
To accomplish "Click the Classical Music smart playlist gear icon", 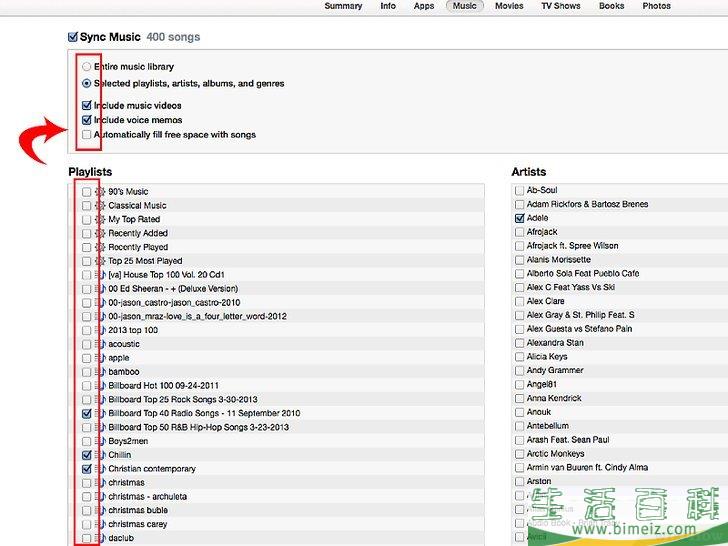I will [x=100, y=206].
